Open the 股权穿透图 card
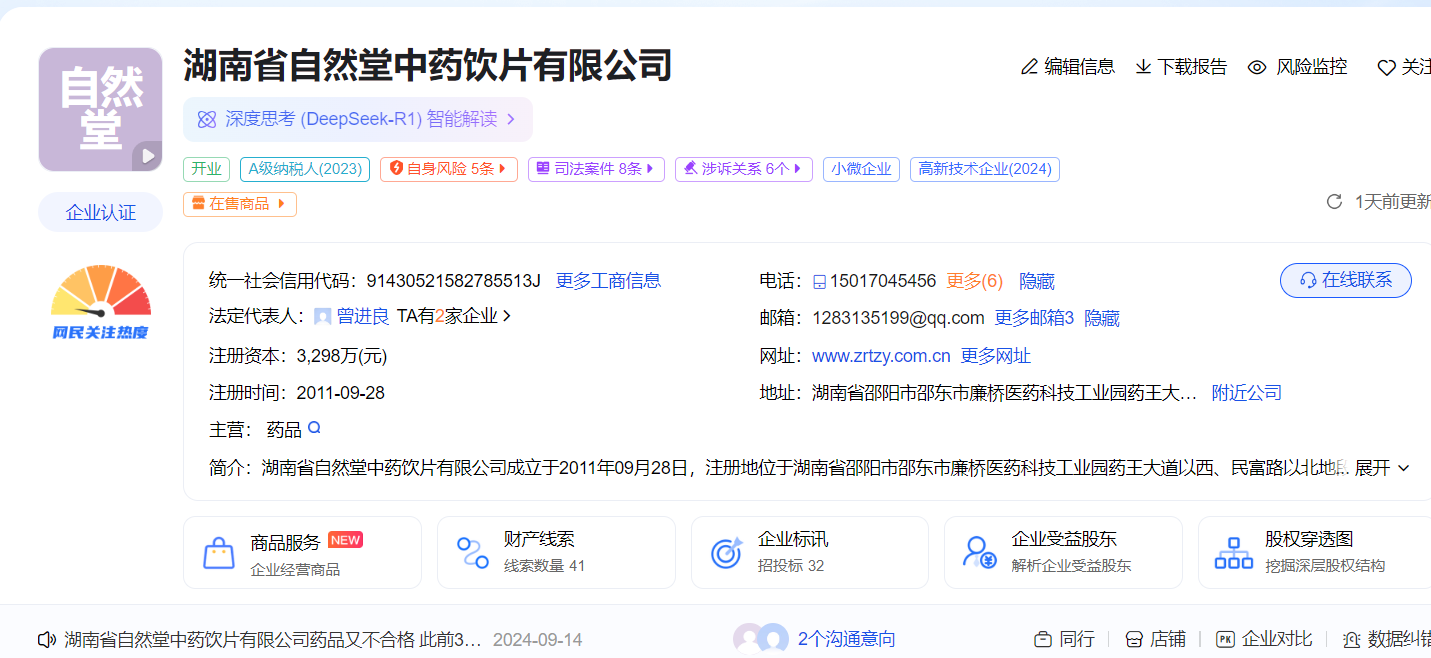This screenshot has height=658, width=1431. (x=1314, y=552)
